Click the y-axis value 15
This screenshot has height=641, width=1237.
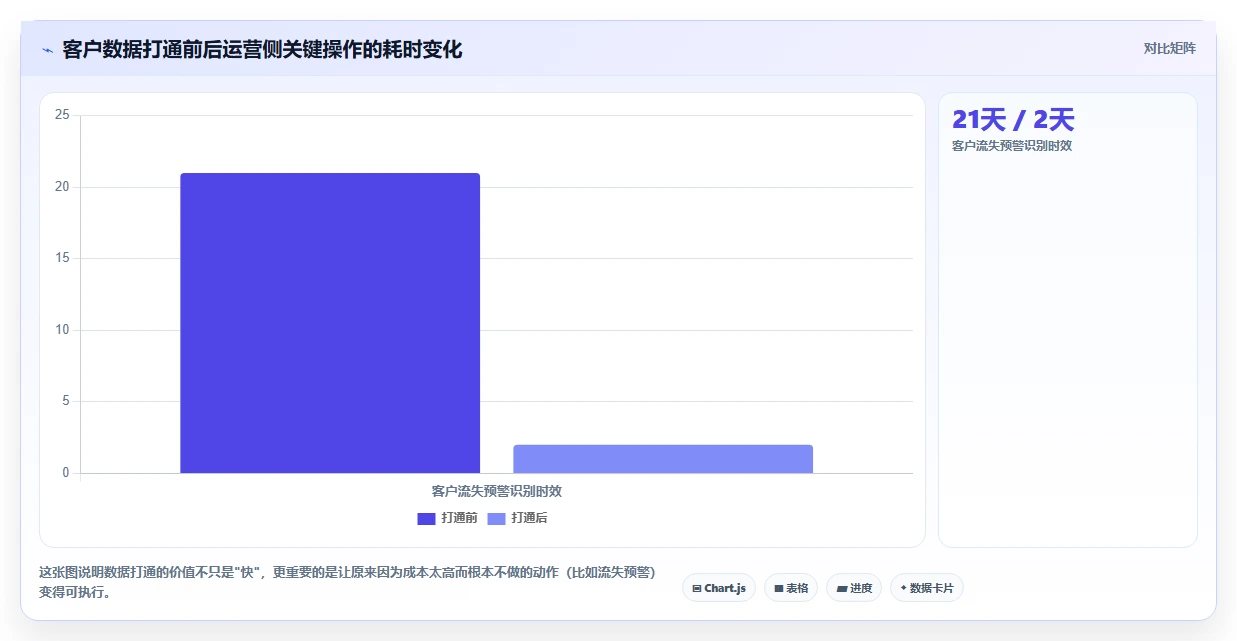tap(62, 258)
